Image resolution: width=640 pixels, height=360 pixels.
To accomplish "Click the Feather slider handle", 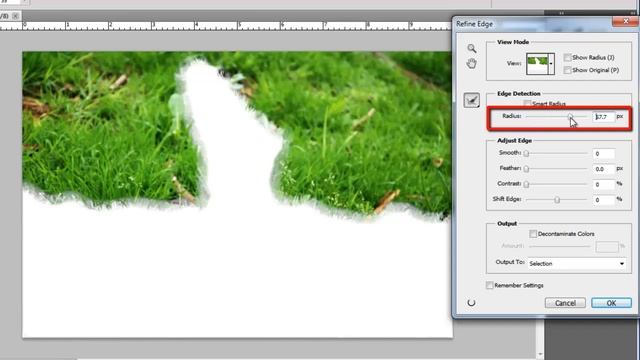I will pos(526,169).
